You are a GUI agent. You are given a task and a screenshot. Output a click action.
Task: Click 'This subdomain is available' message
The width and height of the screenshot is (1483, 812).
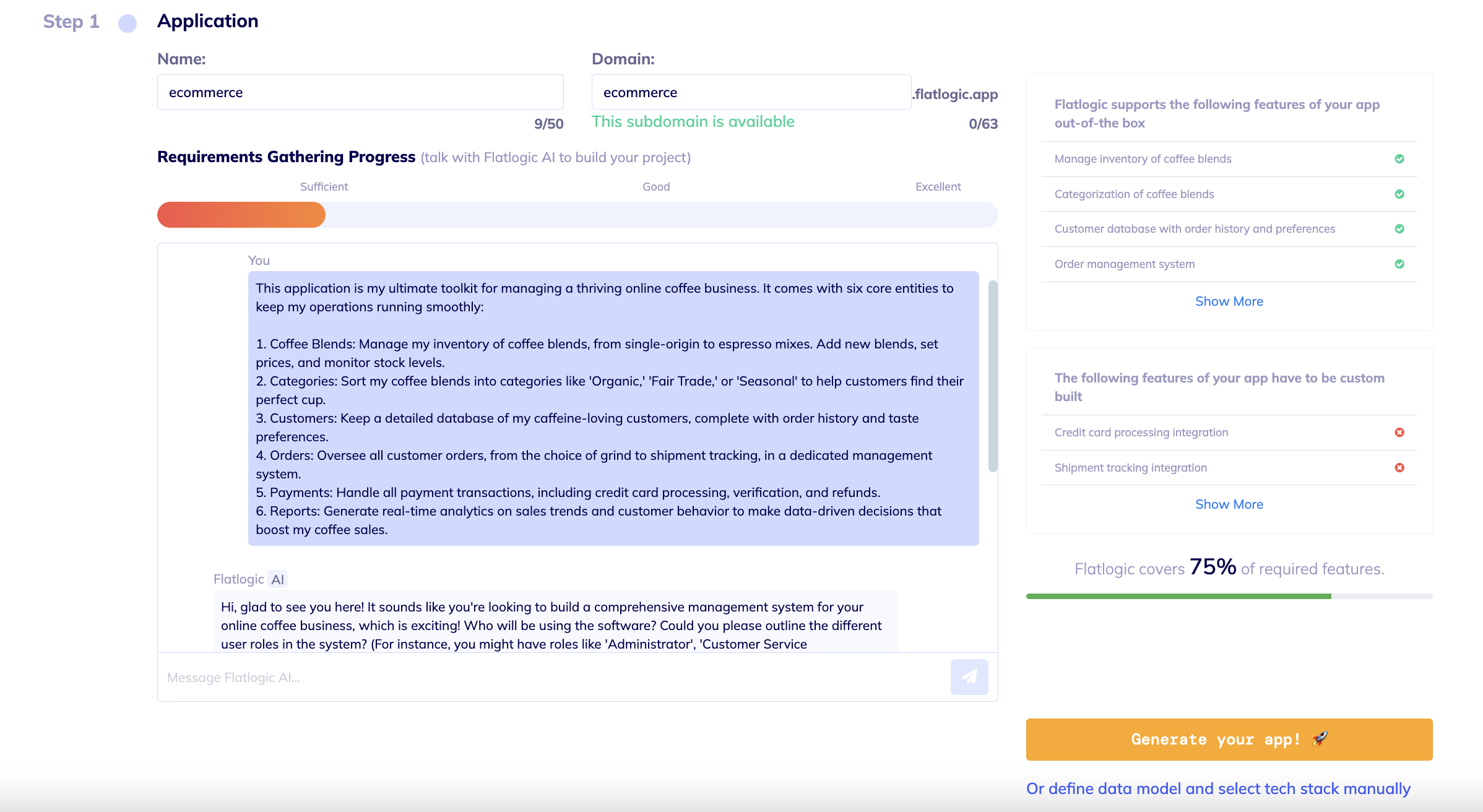[693, 121]
